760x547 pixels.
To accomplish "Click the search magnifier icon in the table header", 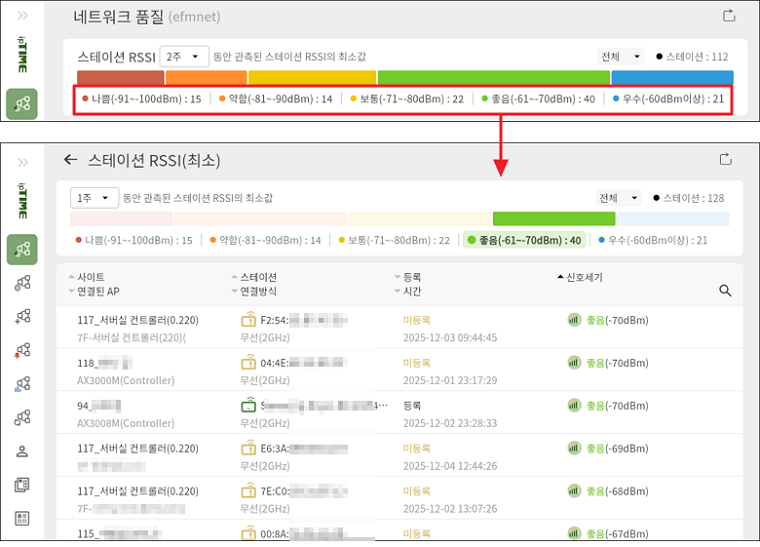I will (x=726, y=291).
